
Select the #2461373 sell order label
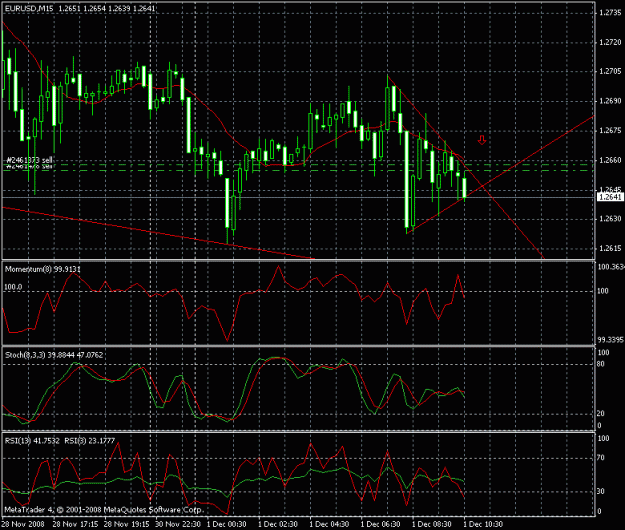[x=29, y=160]
